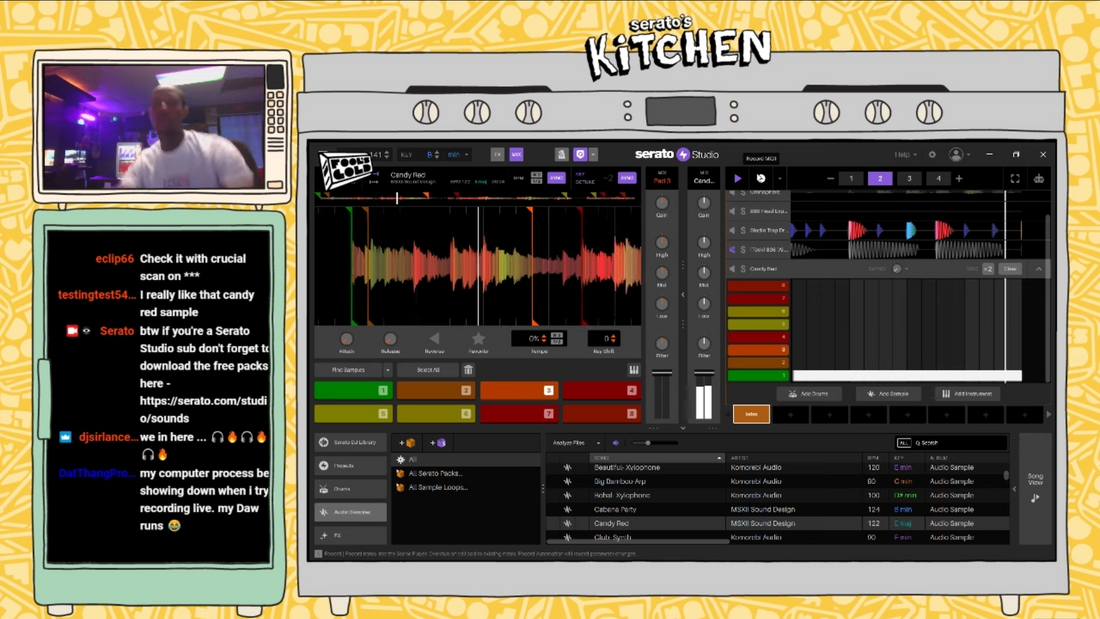
Task: Solo the Candy Red track
Action: [x=743, y=269]
